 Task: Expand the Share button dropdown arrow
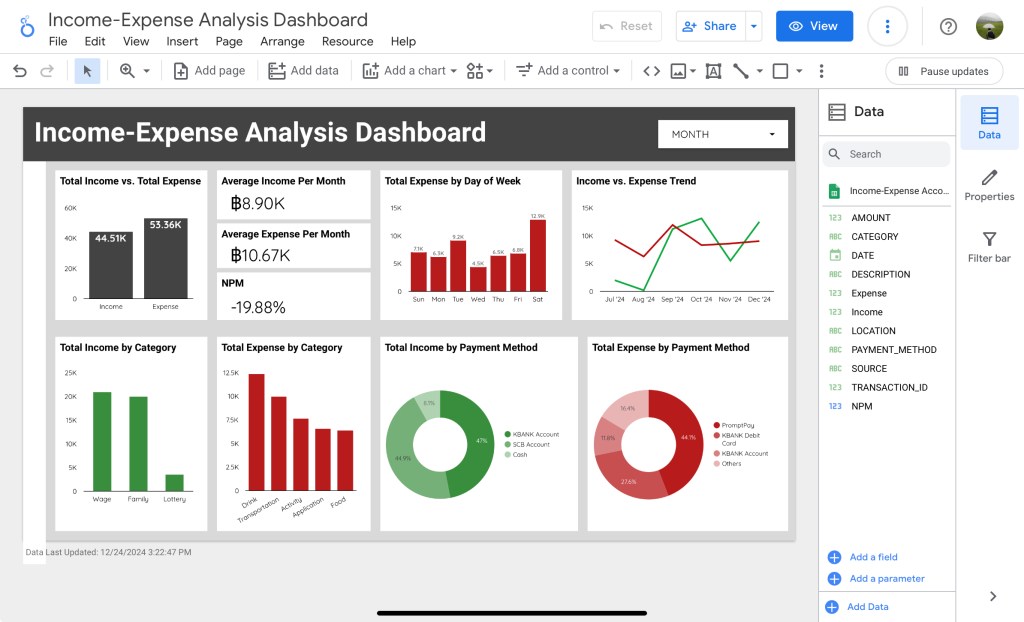(x=754, y=26)
